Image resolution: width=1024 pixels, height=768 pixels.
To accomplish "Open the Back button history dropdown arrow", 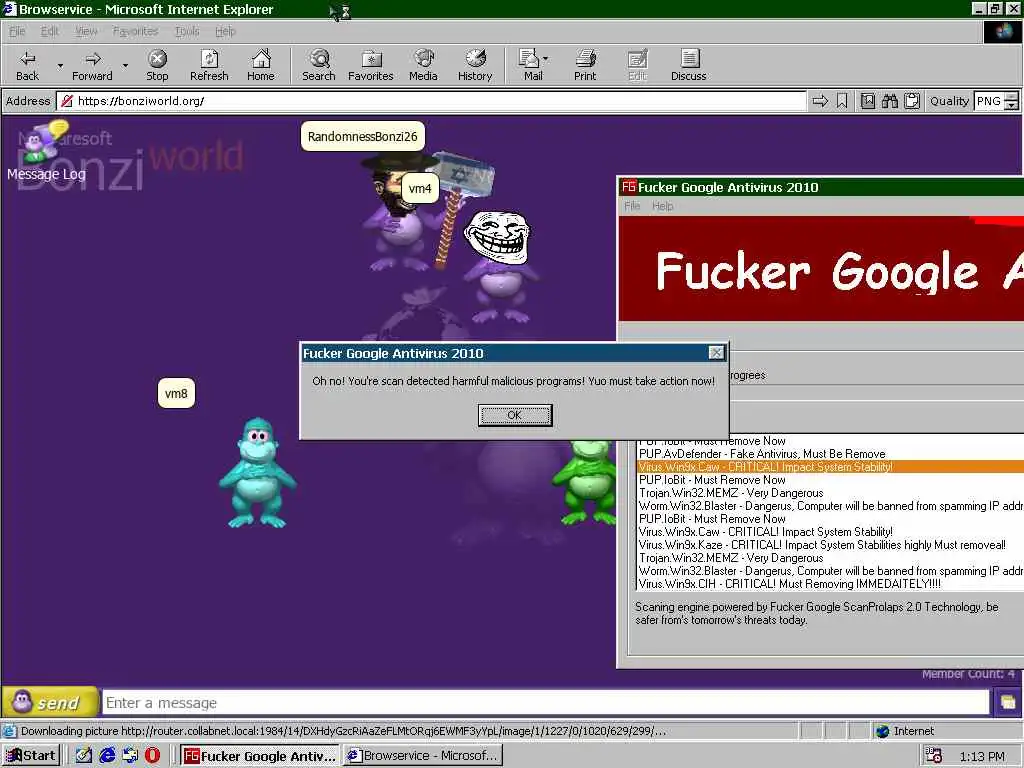I will click(60, 65).
